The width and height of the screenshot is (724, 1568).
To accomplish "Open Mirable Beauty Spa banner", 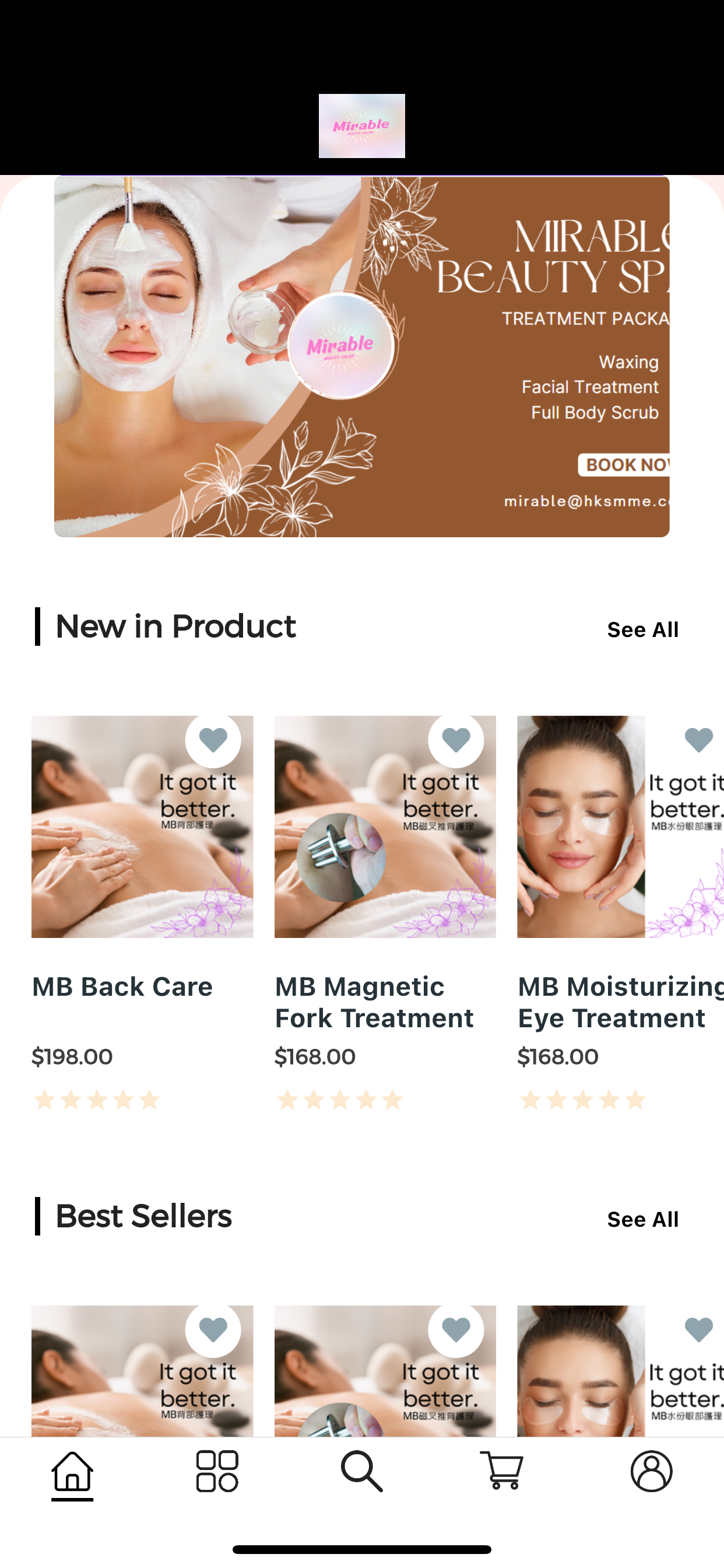I will (361, 356).
